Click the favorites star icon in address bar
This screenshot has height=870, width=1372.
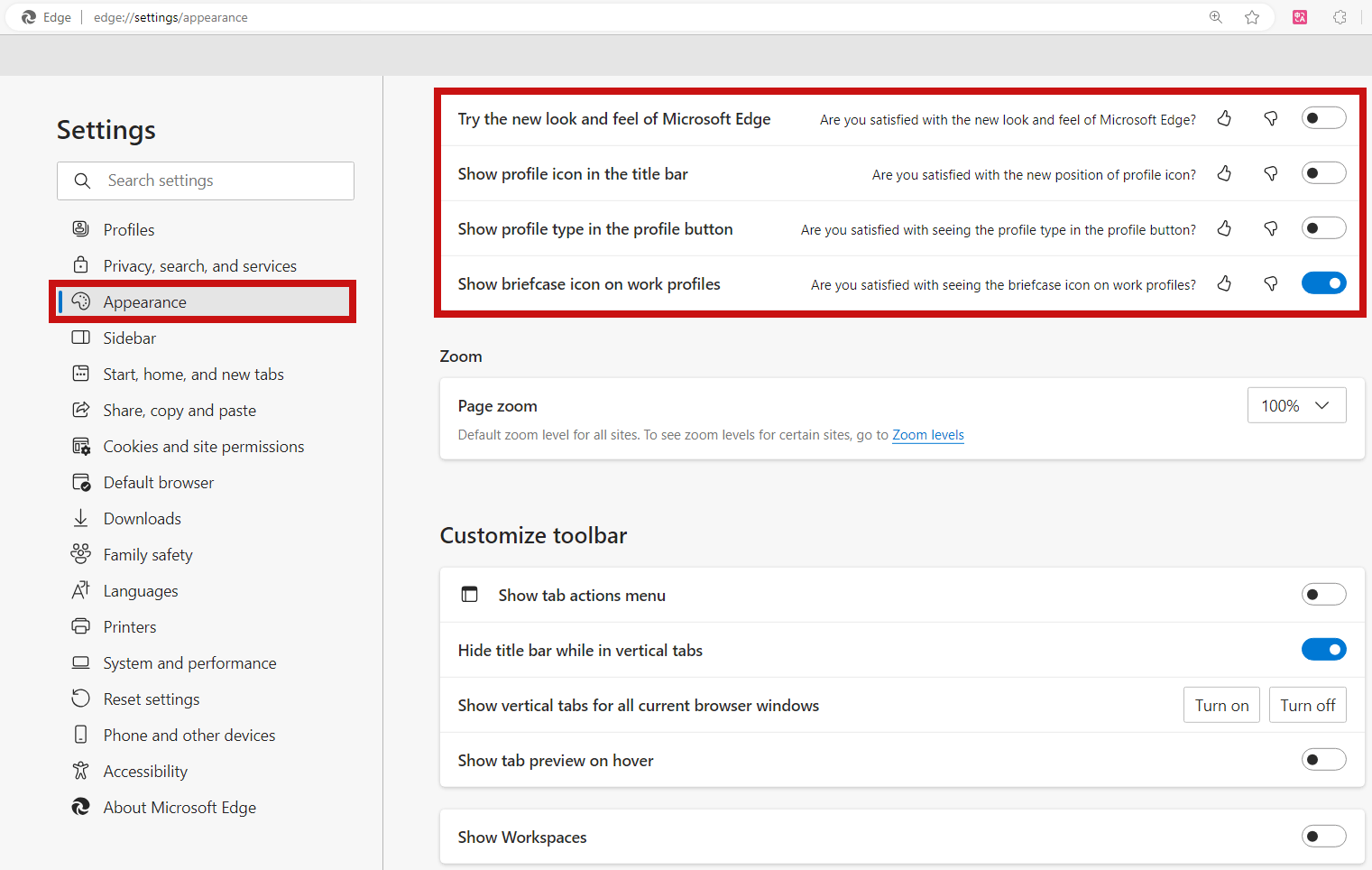pos(1252,17)
